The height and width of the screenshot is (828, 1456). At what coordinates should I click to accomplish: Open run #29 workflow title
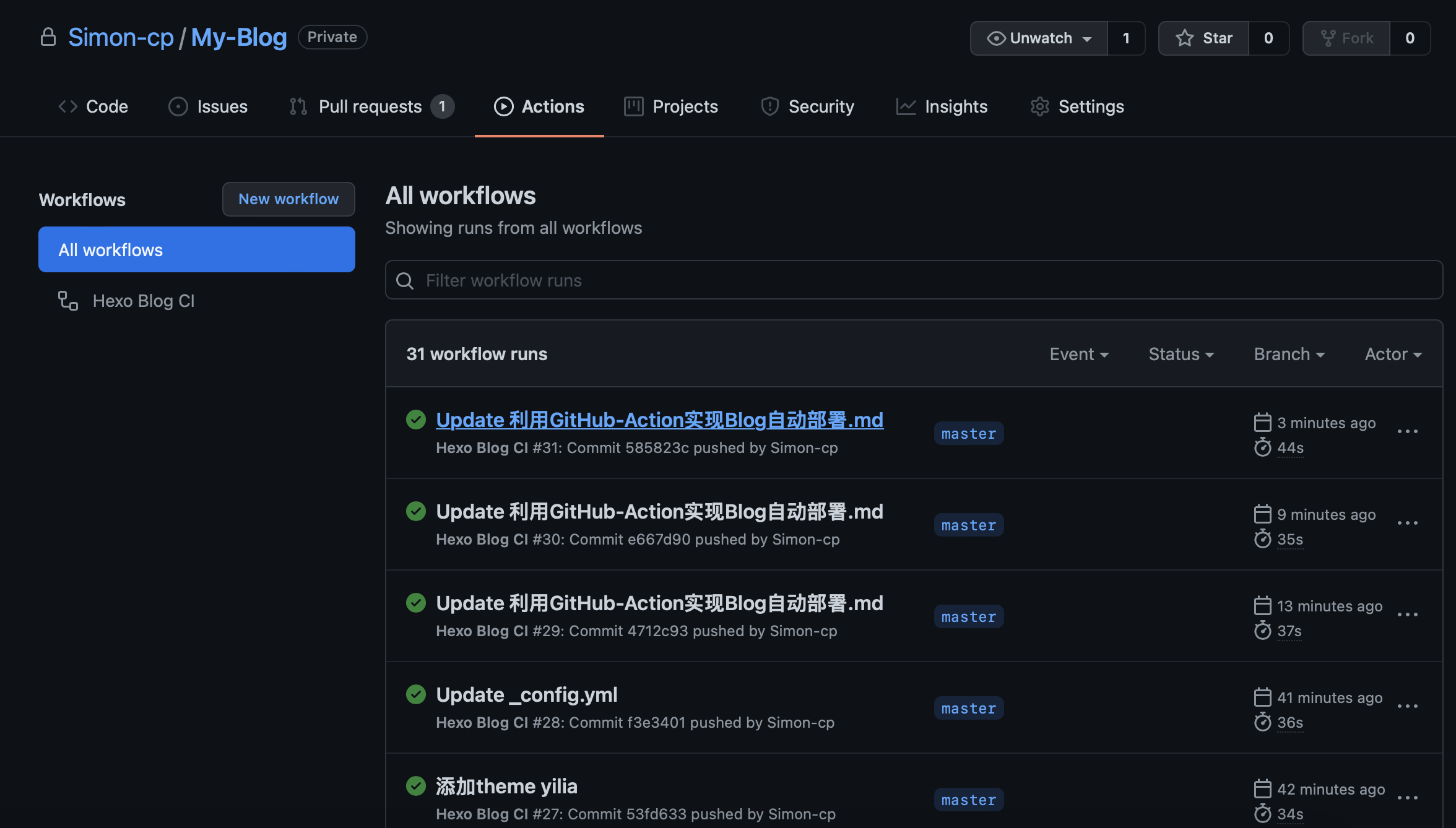(660, 603)
